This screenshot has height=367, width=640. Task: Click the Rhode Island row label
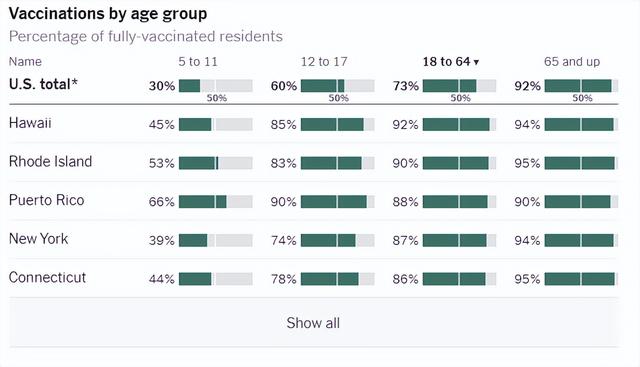point(50,162)
